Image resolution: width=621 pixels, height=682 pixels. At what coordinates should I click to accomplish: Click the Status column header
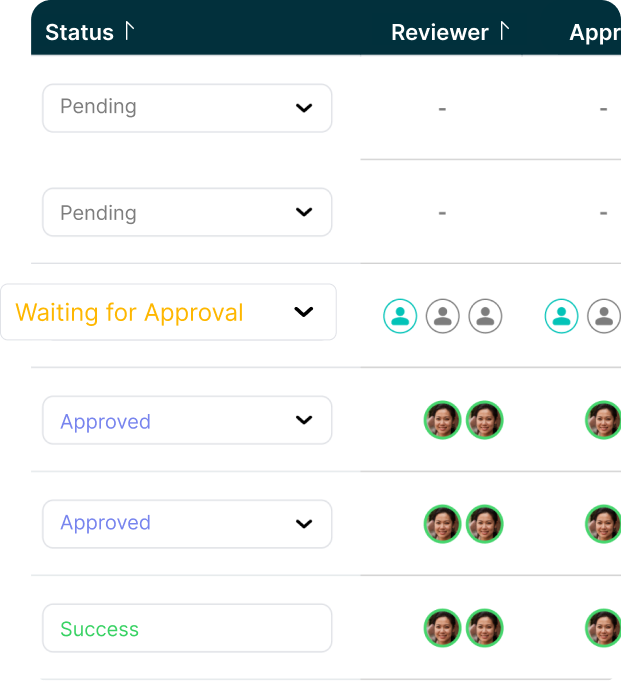click(x=80, y=32)
